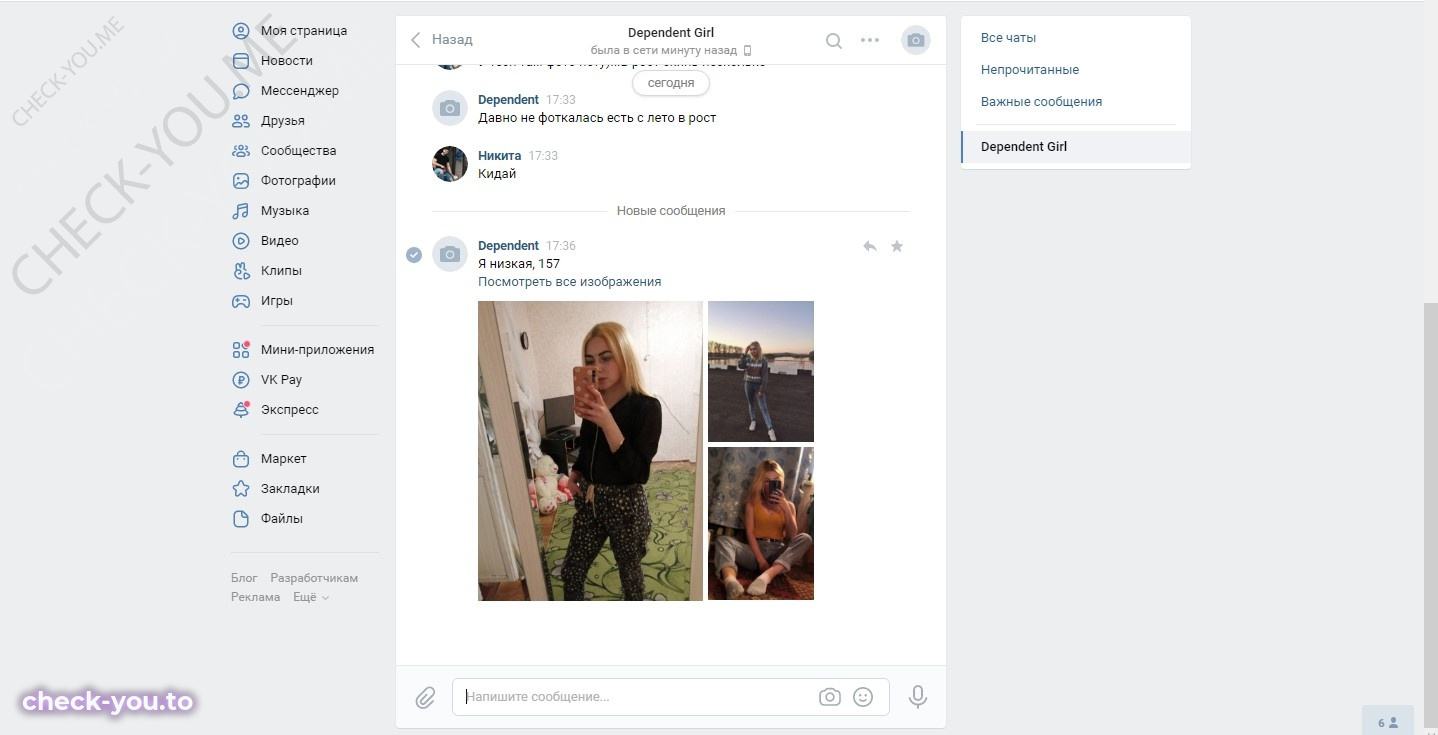Image resolution: width=1438 pixels, height=735 pixels.
Task: Open the Mini-apps icon in sidebar
Action: click(241, 350)
